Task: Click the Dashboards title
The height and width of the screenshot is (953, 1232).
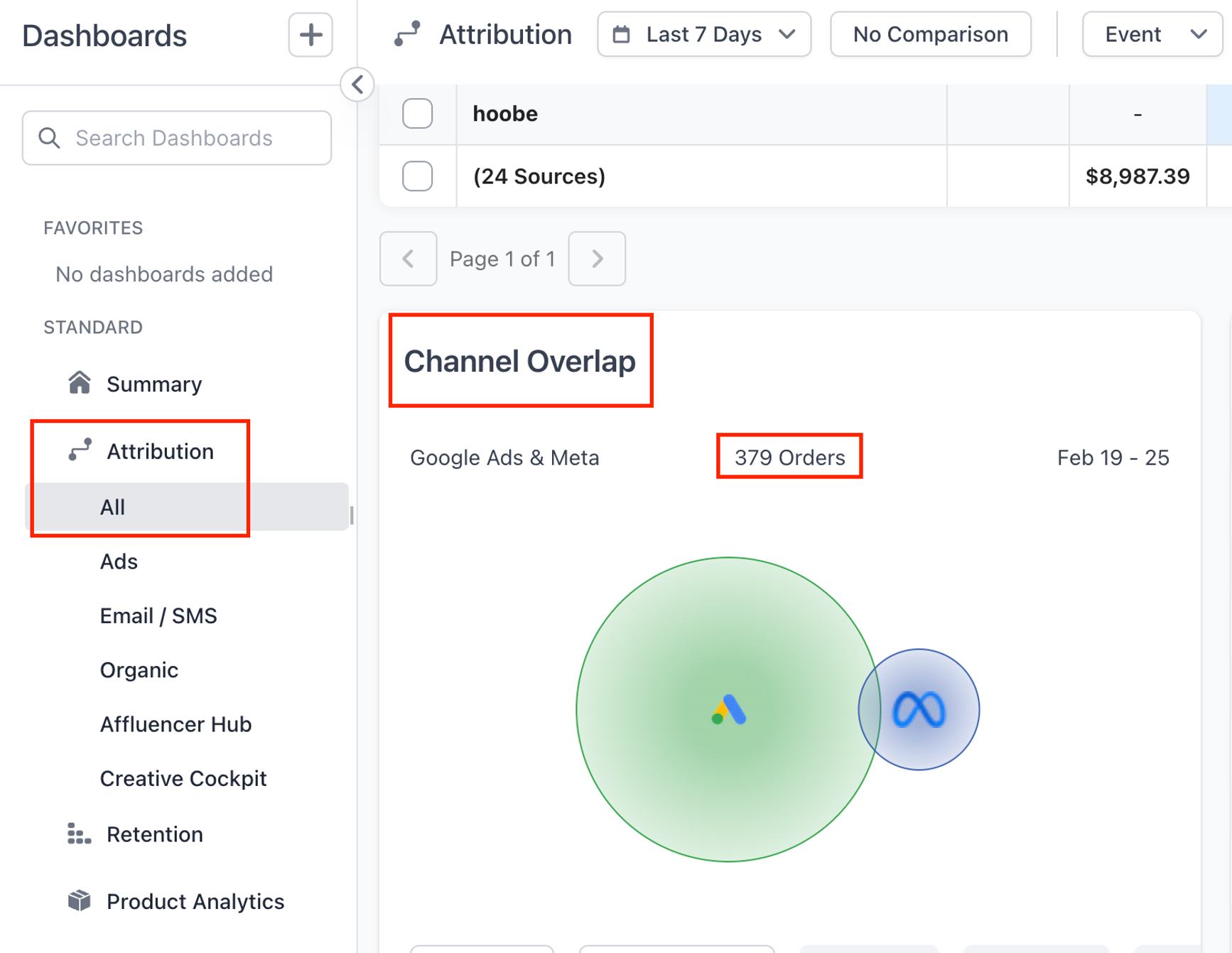Action: [x=104, y=36]
